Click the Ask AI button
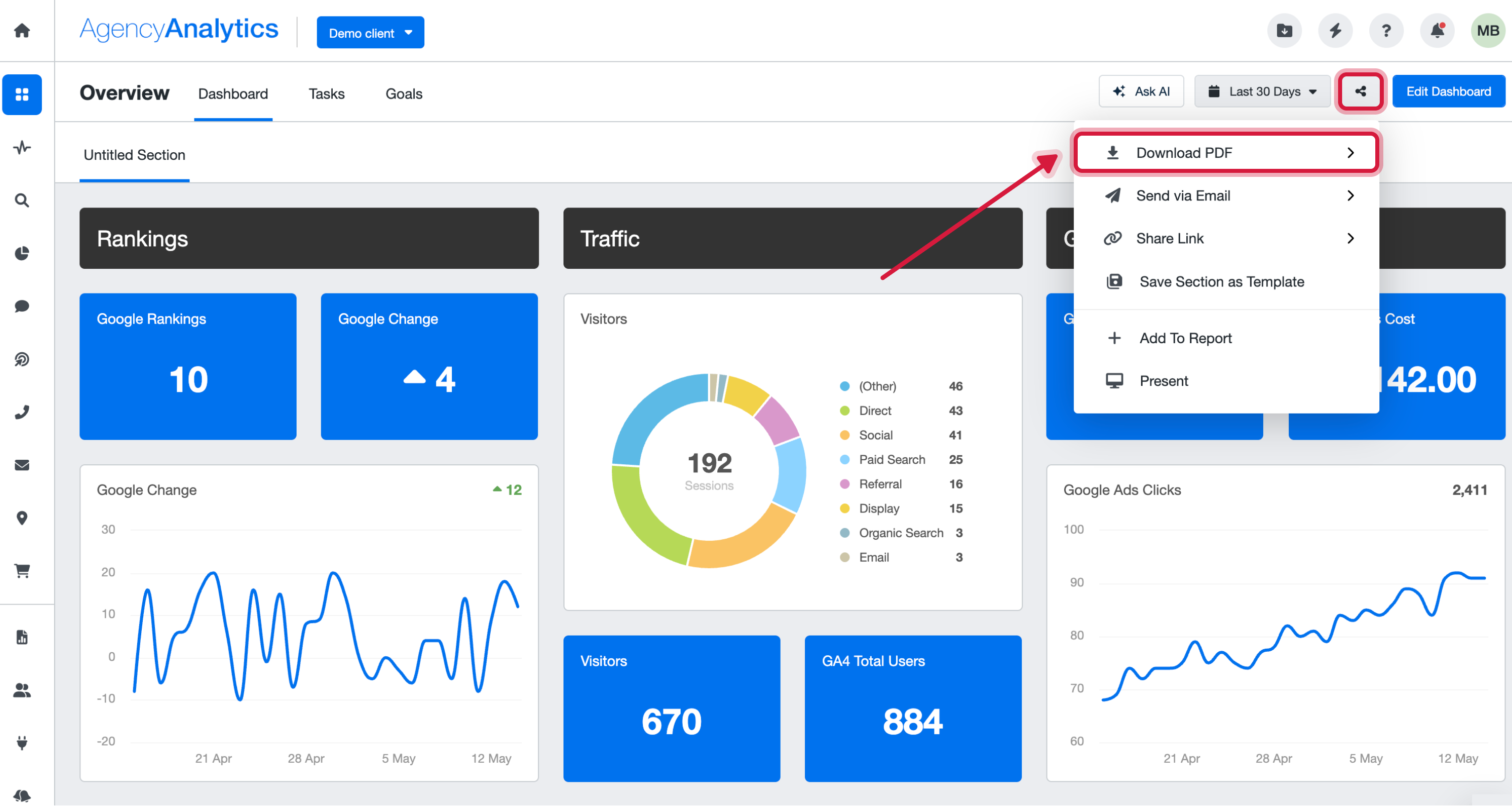The image size is (1512, 810). [x=1141, y=91]
